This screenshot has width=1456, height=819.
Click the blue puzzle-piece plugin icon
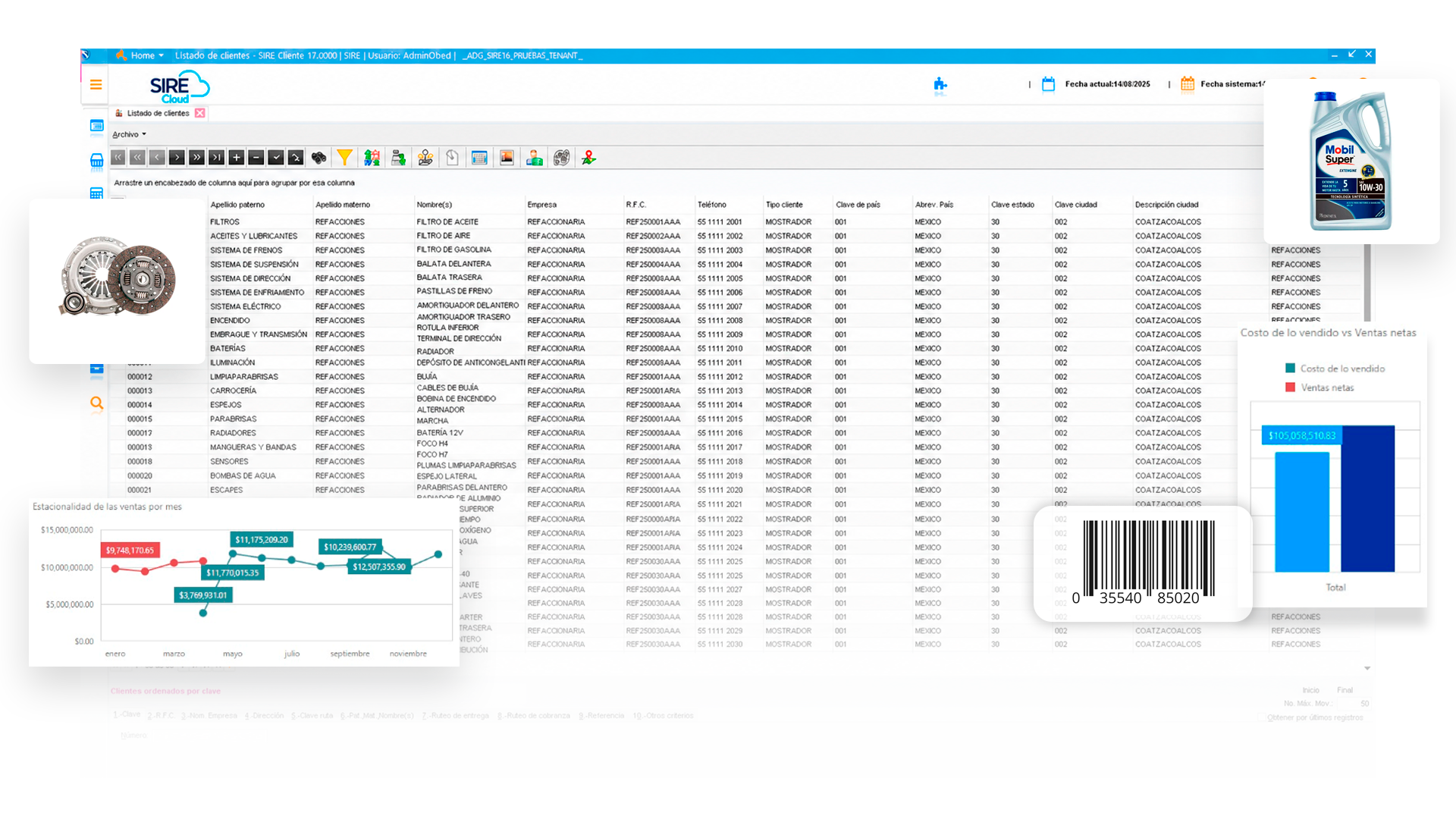pyautogui.click(x=940, y=85)
